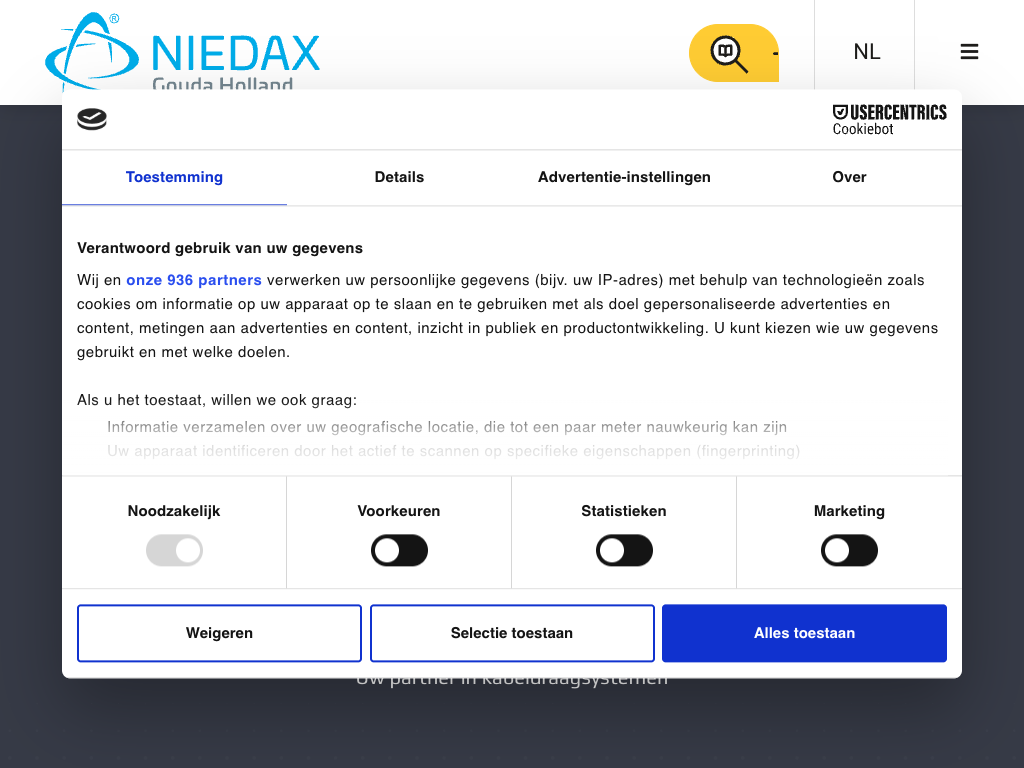The height and width of the screenshot is (768, 1024).
Task: Click the Cookiebot badge icon
Action: [x=92, y=119]
